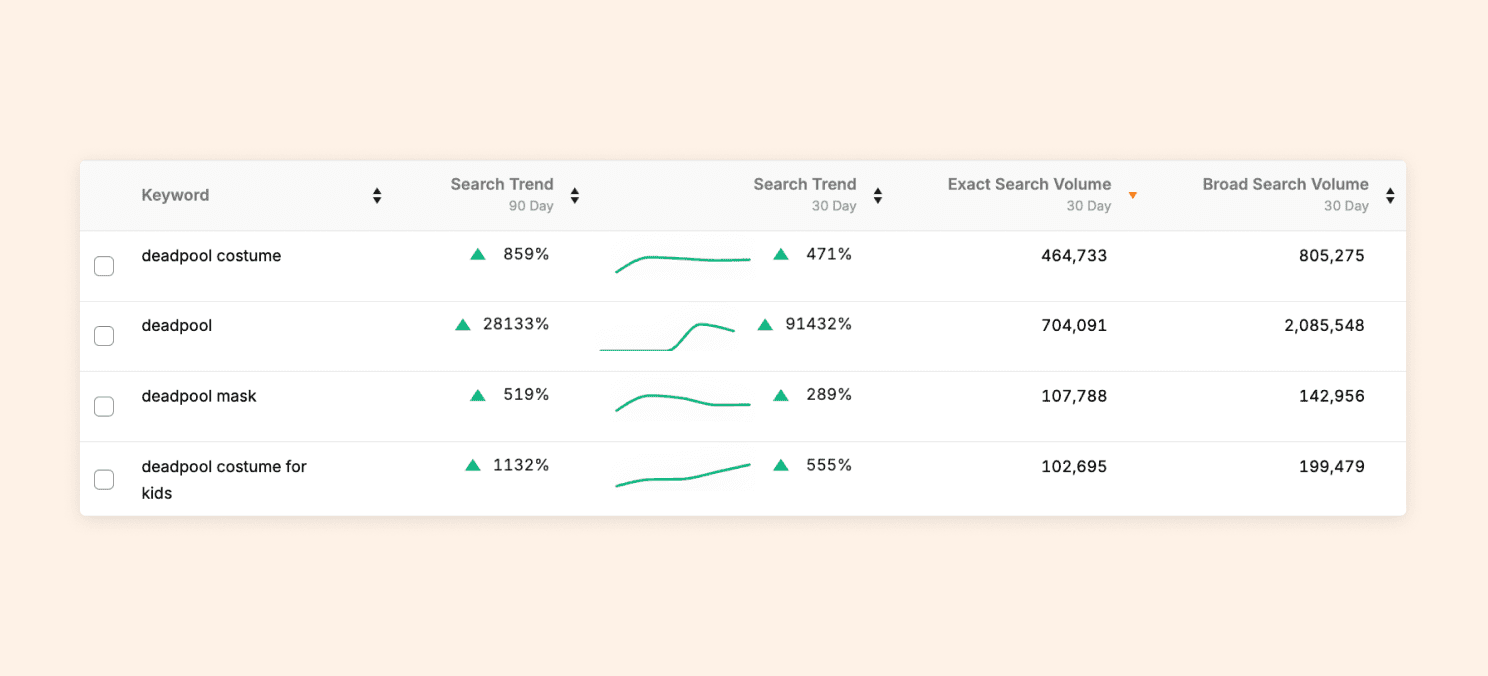1488x676 pixels.
Task: Open the deadpool mask keyword
Action: tap(199, 396)
